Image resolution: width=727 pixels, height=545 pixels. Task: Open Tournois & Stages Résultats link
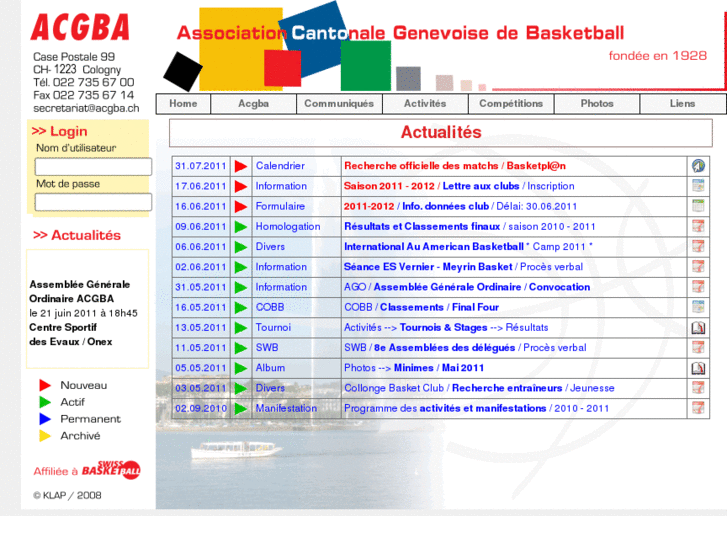(446, 327)
